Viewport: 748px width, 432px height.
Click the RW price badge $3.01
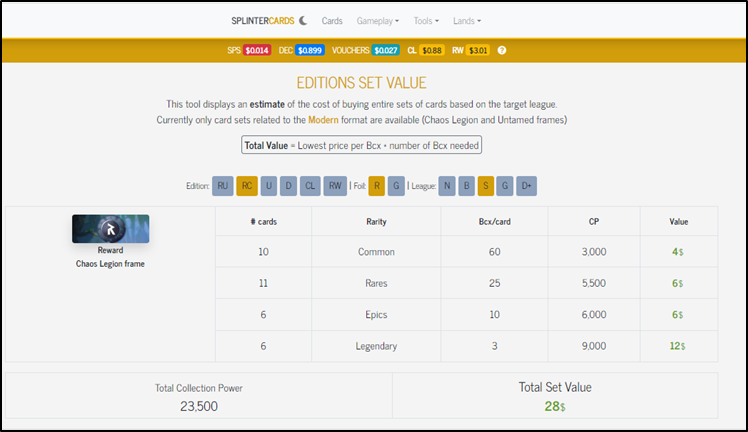478,50
